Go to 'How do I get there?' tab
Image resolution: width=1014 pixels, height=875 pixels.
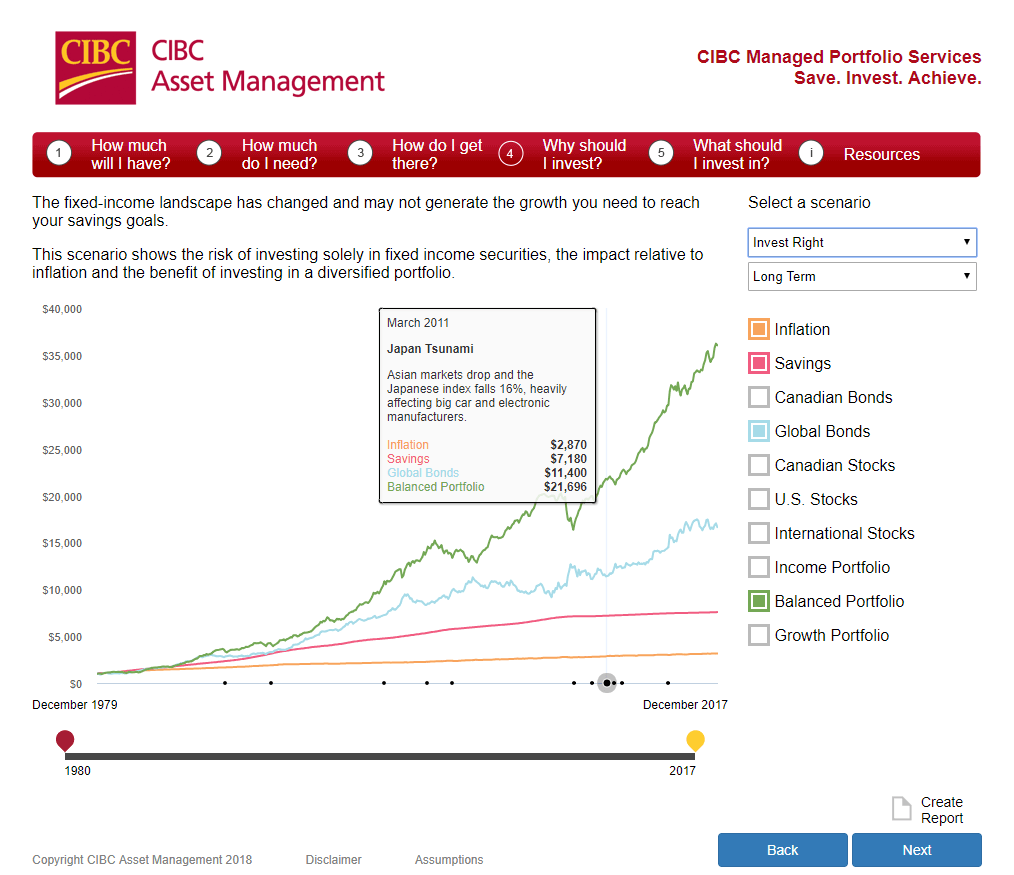click(437, 155)
